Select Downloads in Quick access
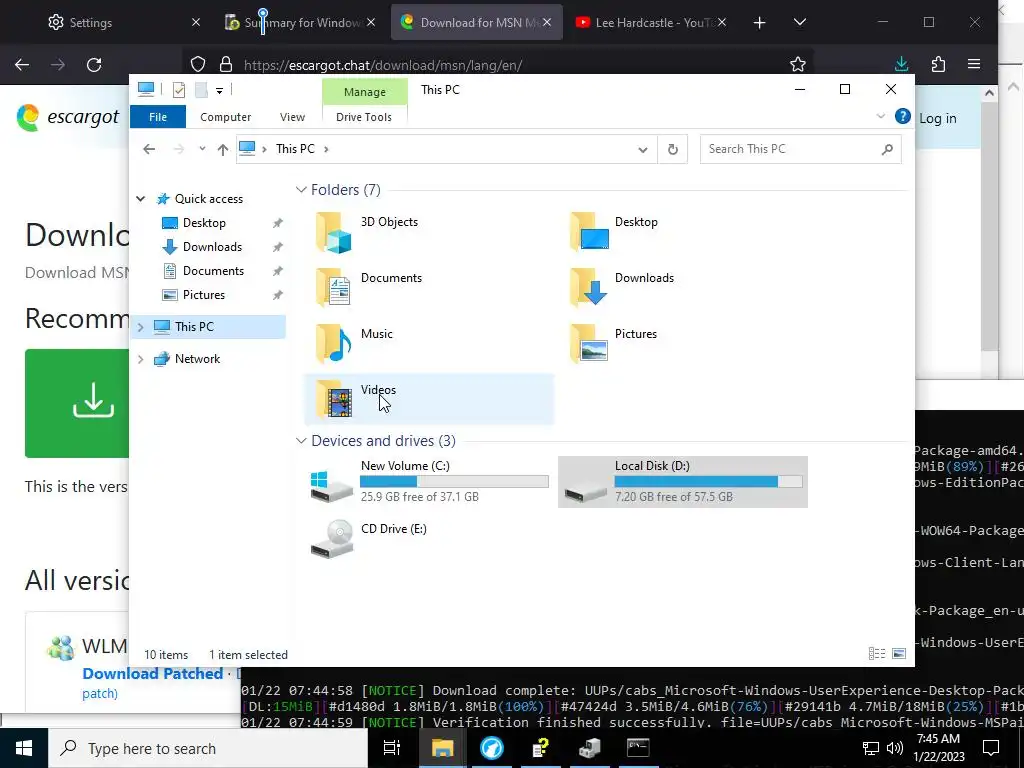1024x768 pixels. [x=212, y=247]
